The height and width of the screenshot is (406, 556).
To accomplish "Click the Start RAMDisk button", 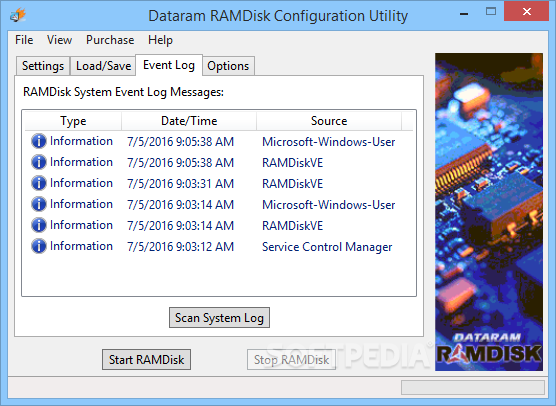I will (x=146, y=360).
